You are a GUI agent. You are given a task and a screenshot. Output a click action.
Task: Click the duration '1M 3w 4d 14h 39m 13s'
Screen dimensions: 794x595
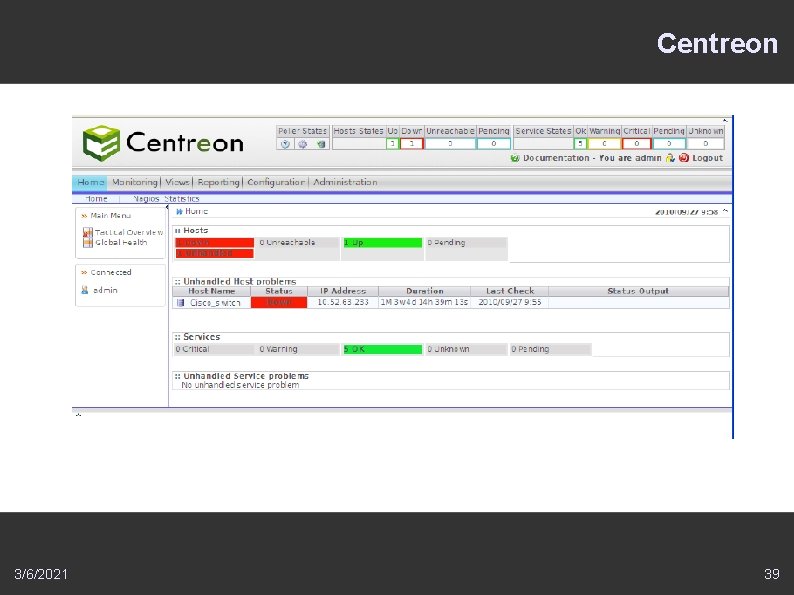(424, 302)
